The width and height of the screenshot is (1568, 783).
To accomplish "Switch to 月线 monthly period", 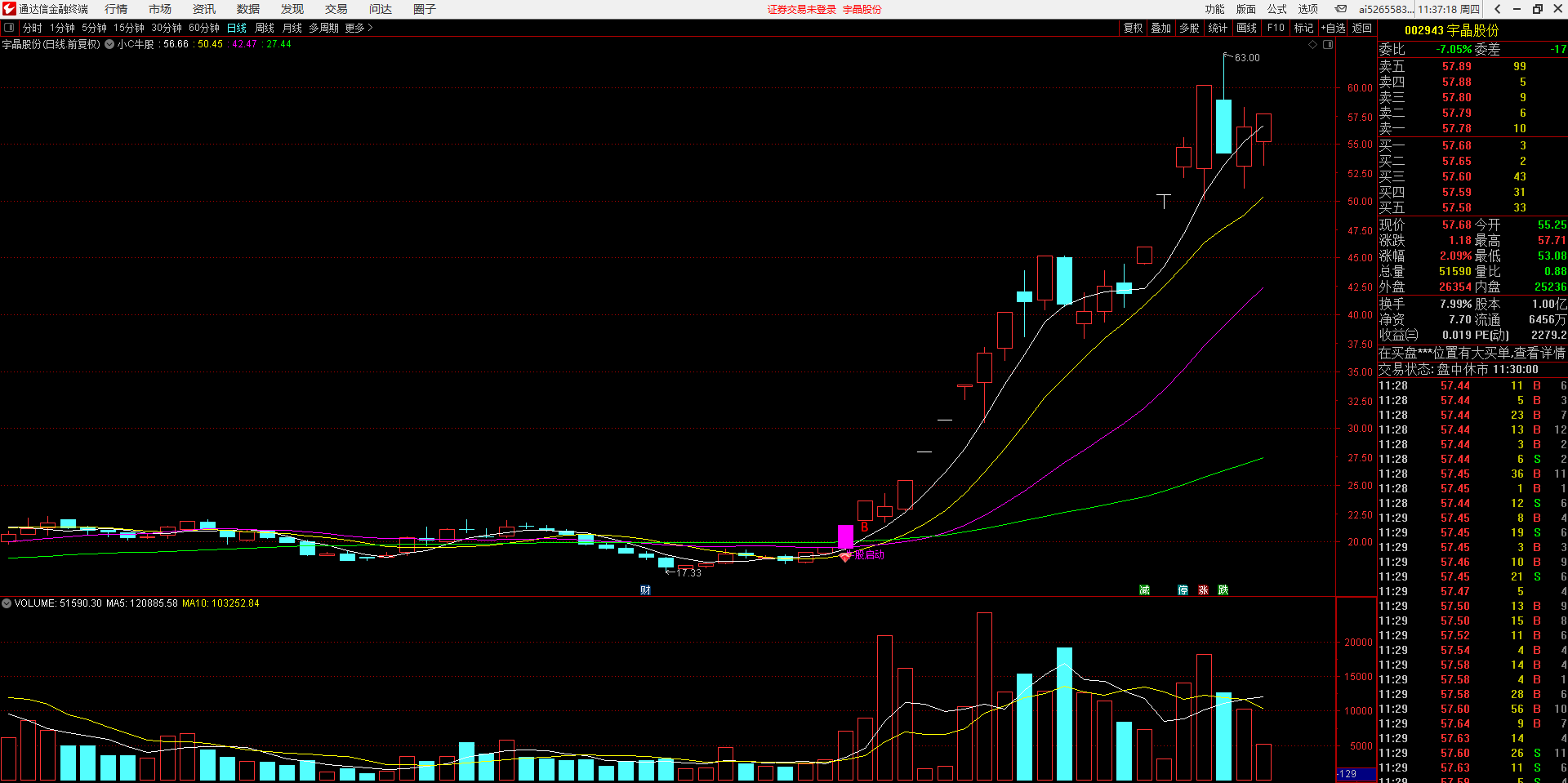I will 292,28.
